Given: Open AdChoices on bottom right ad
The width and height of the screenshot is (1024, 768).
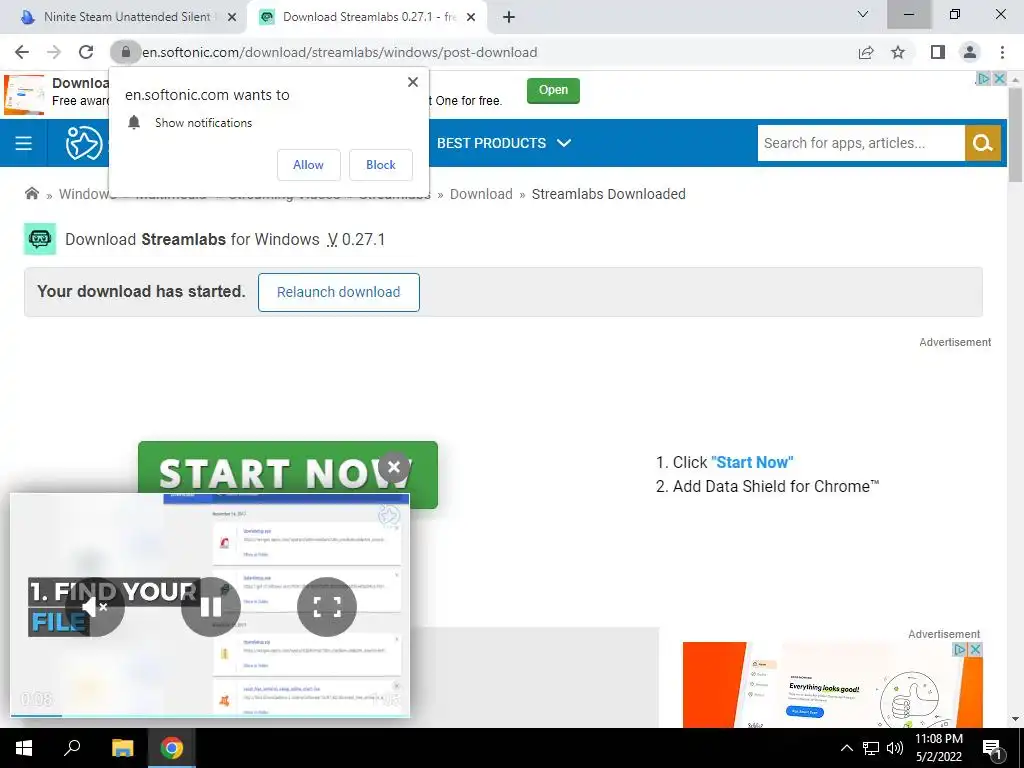Looking at the screenshot, I should pos(959,649).
